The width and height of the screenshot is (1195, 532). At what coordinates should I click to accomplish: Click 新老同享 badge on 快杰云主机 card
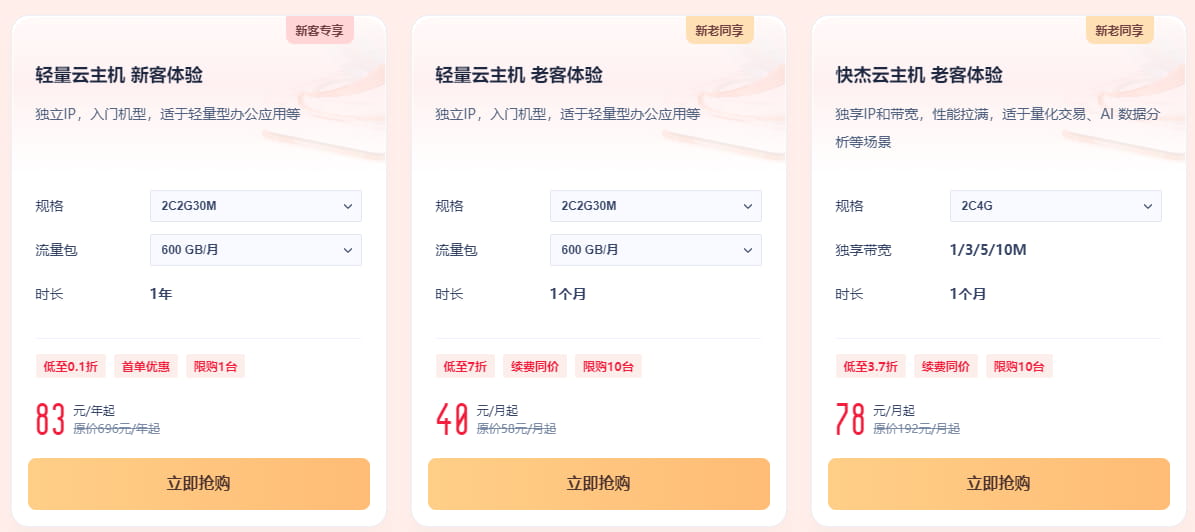click(1120, 30)
